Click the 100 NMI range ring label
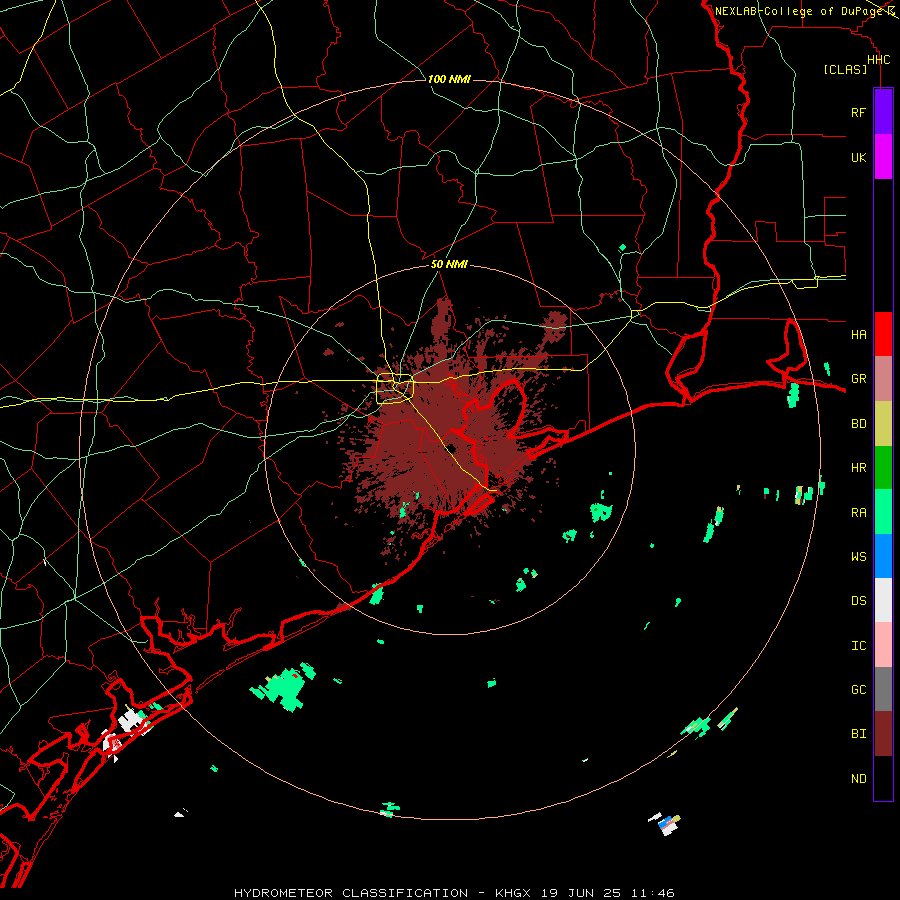The width and height of the screenshot is (900, 900). coord(449,79)
